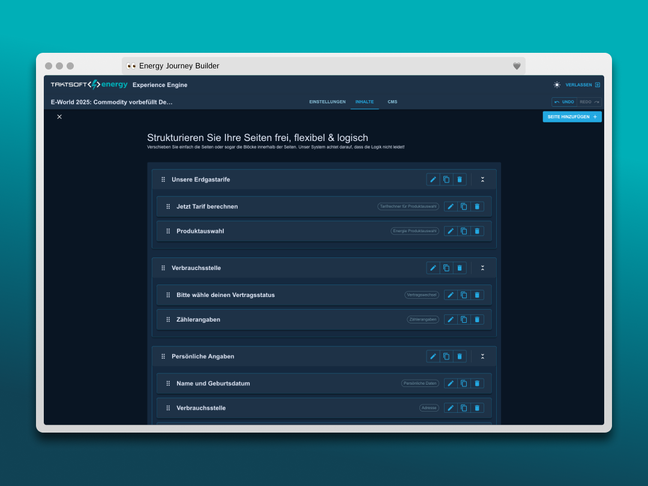Screen dimensions: 648x486
Task: Click drag handle of Produktauswahl block
Action: 168,231
